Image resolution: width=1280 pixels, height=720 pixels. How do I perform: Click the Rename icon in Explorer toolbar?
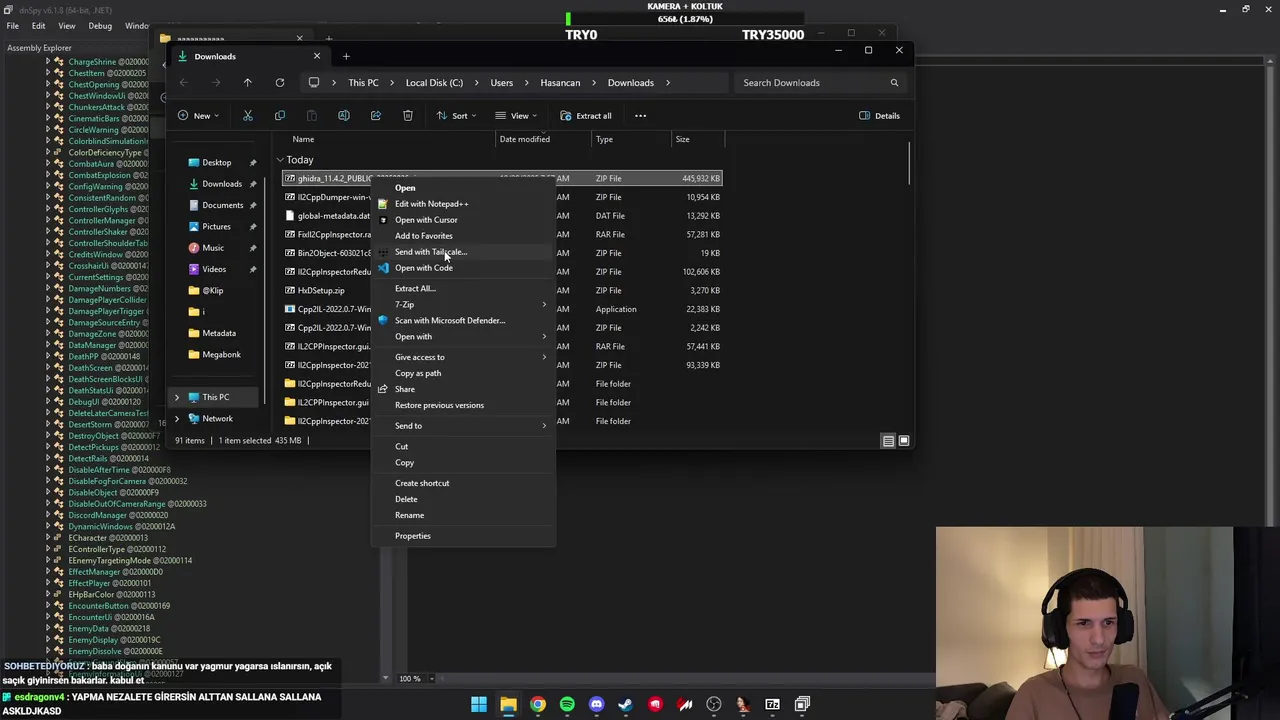344,116
